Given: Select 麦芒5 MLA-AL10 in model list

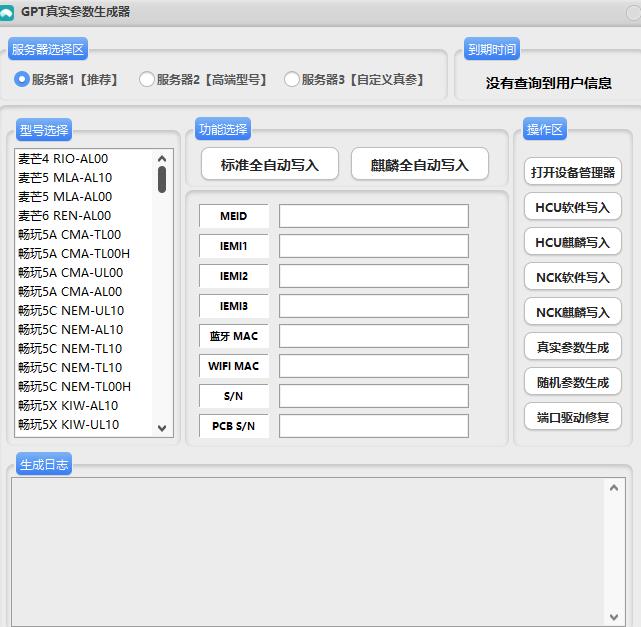Looking at the screenshot, I should click(83, 178).
